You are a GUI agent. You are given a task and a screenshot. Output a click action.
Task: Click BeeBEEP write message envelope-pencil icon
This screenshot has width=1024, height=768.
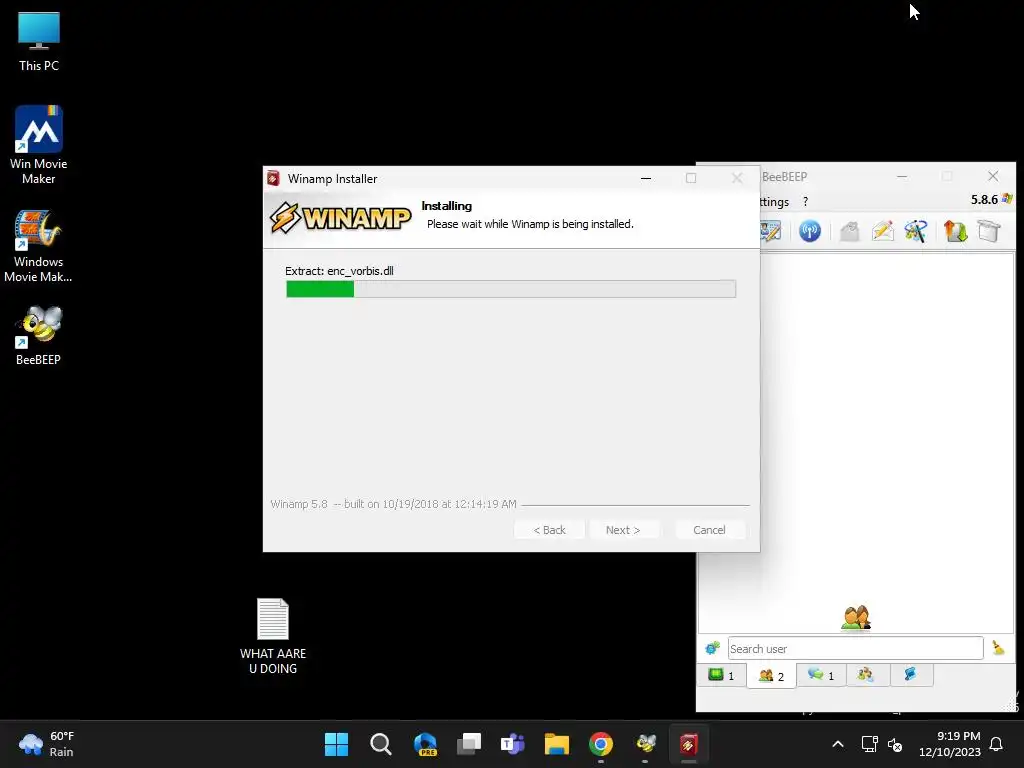[883, 231]
